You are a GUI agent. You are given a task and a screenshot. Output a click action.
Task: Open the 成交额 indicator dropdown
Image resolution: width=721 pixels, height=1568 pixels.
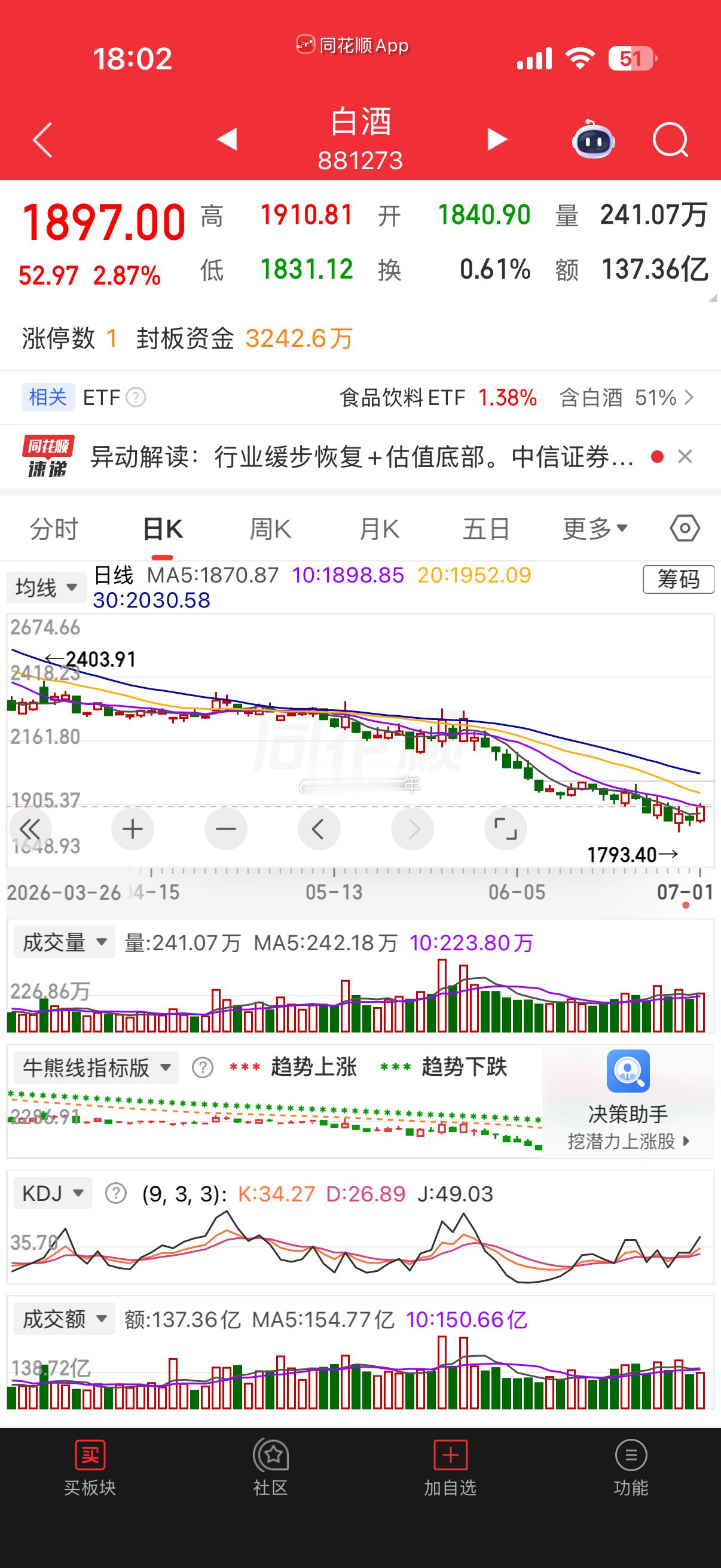click(x=63, y=1320)
